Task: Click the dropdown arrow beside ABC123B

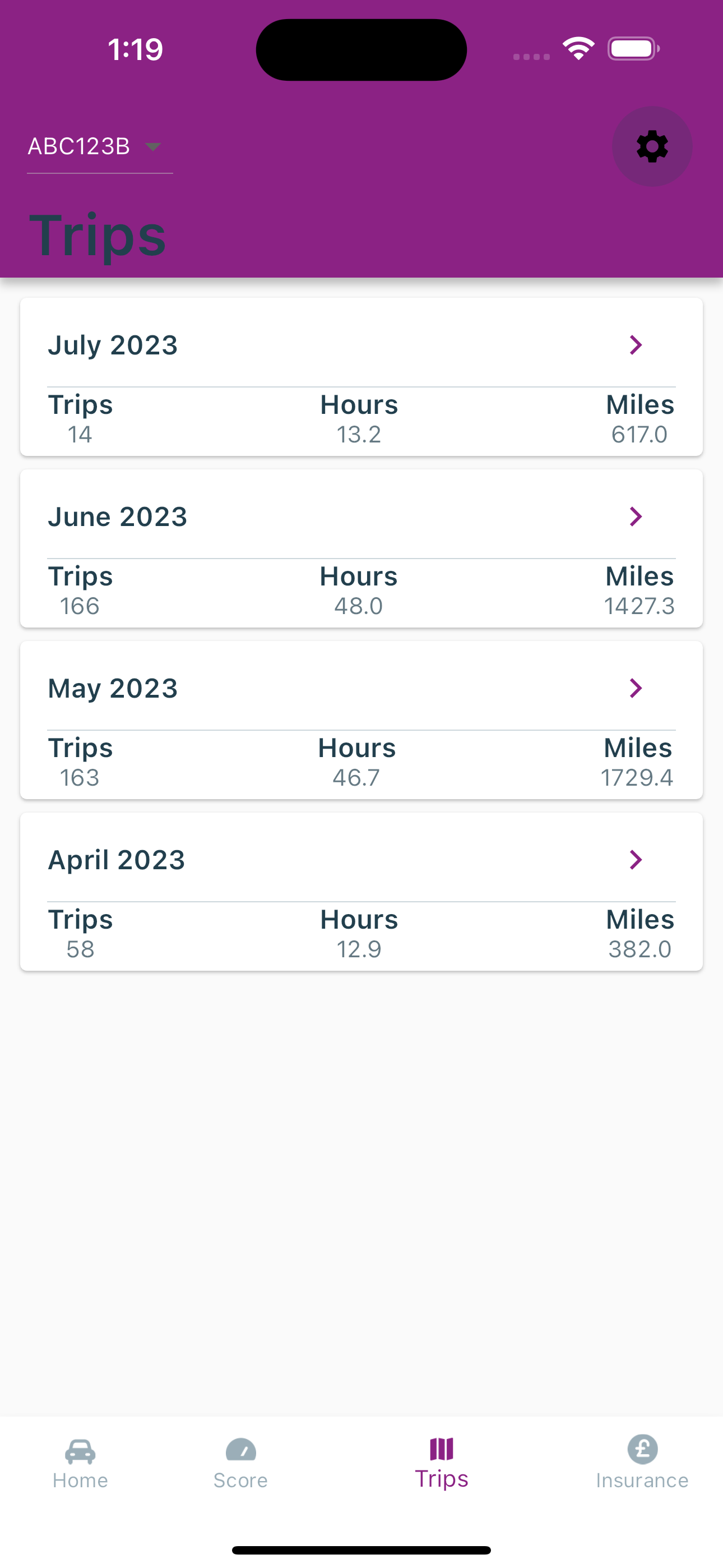Action: coord(153,147)
